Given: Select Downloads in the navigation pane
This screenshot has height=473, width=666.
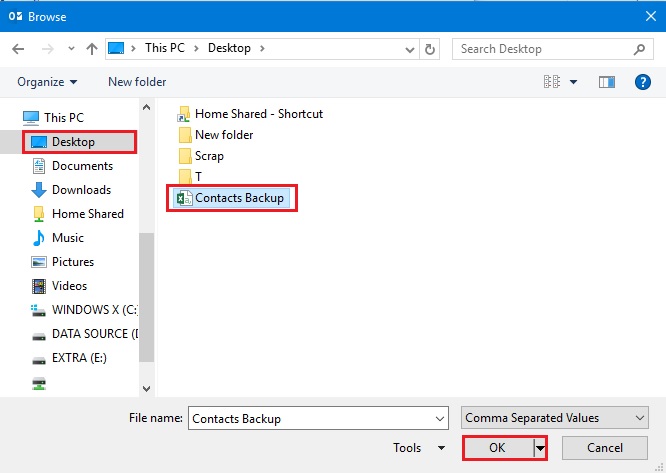Looking at the screenshot, I should click(x=81, y=190).
